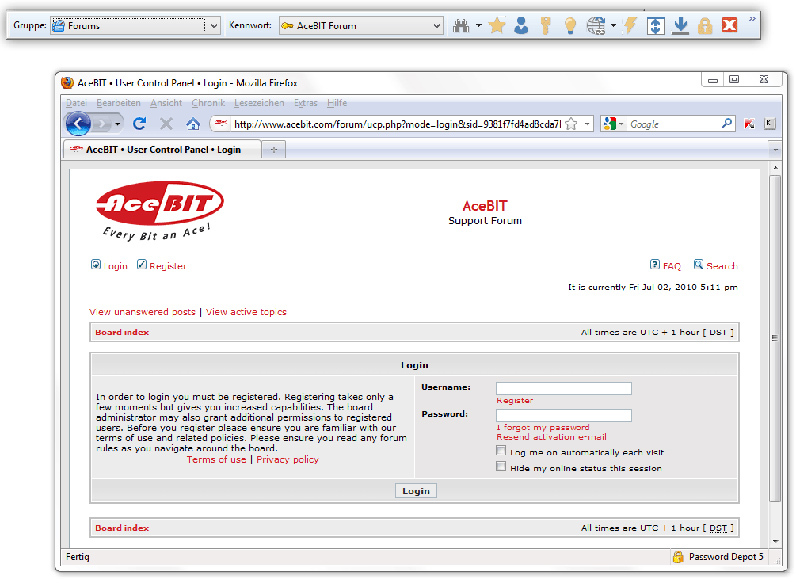This screenshot has width=800, height=583.
Task: Open the Datei menu
Action: pyautogui.click(x=76, y=103)
